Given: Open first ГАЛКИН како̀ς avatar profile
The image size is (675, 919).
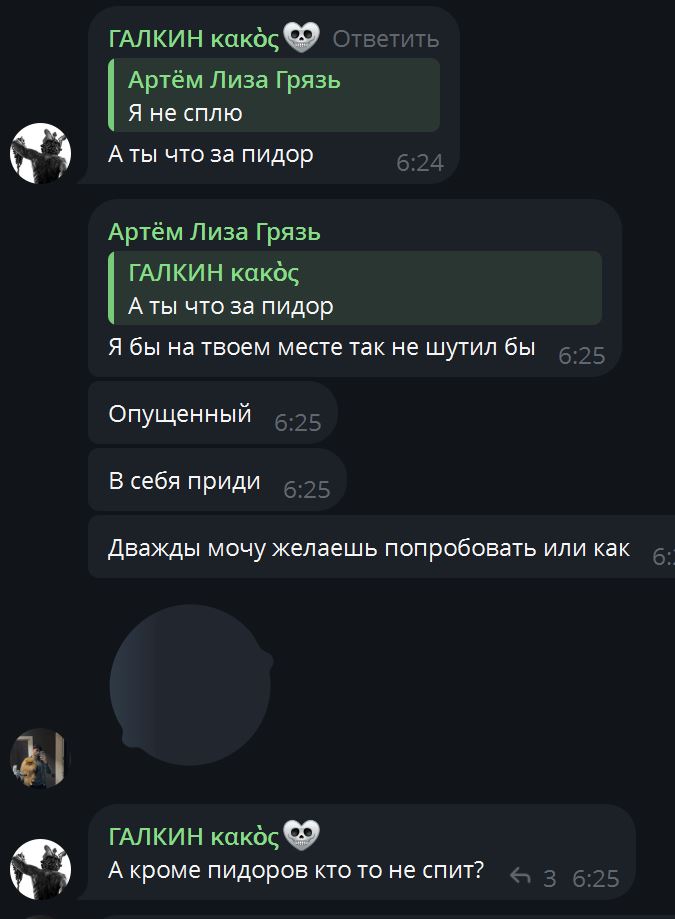Looking at the screenshot, I should [40, 153].
